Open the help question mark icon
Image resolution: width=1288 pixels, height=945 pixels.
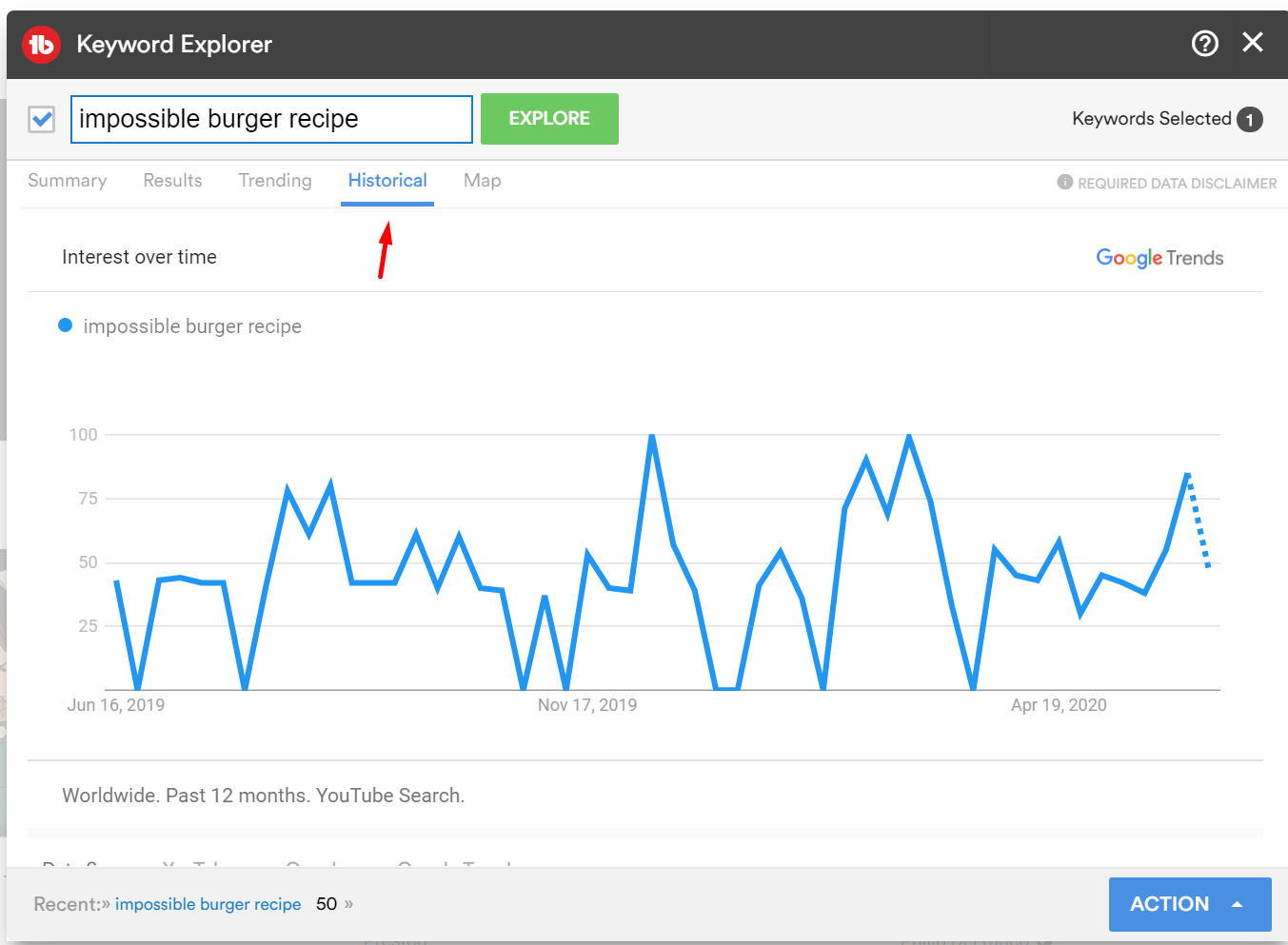[x=1204, y=44]
